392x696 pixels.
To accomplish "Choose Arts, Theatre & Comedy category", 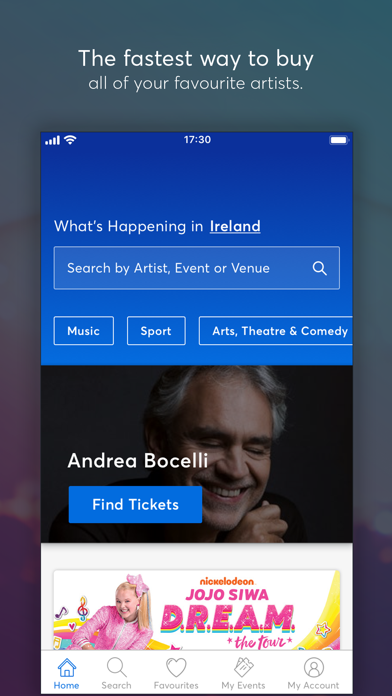I will click(x=276, y=331).
